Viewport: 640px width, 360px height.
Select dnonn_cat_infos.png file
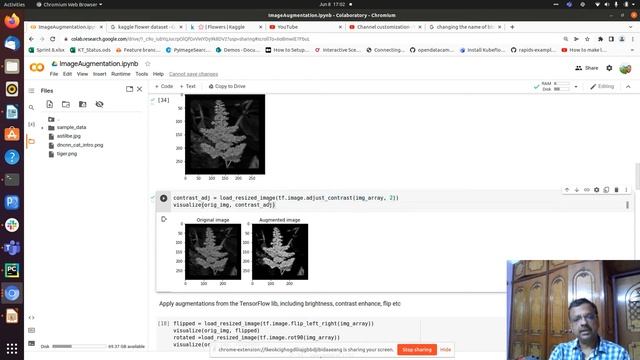[x=80, y=145]
